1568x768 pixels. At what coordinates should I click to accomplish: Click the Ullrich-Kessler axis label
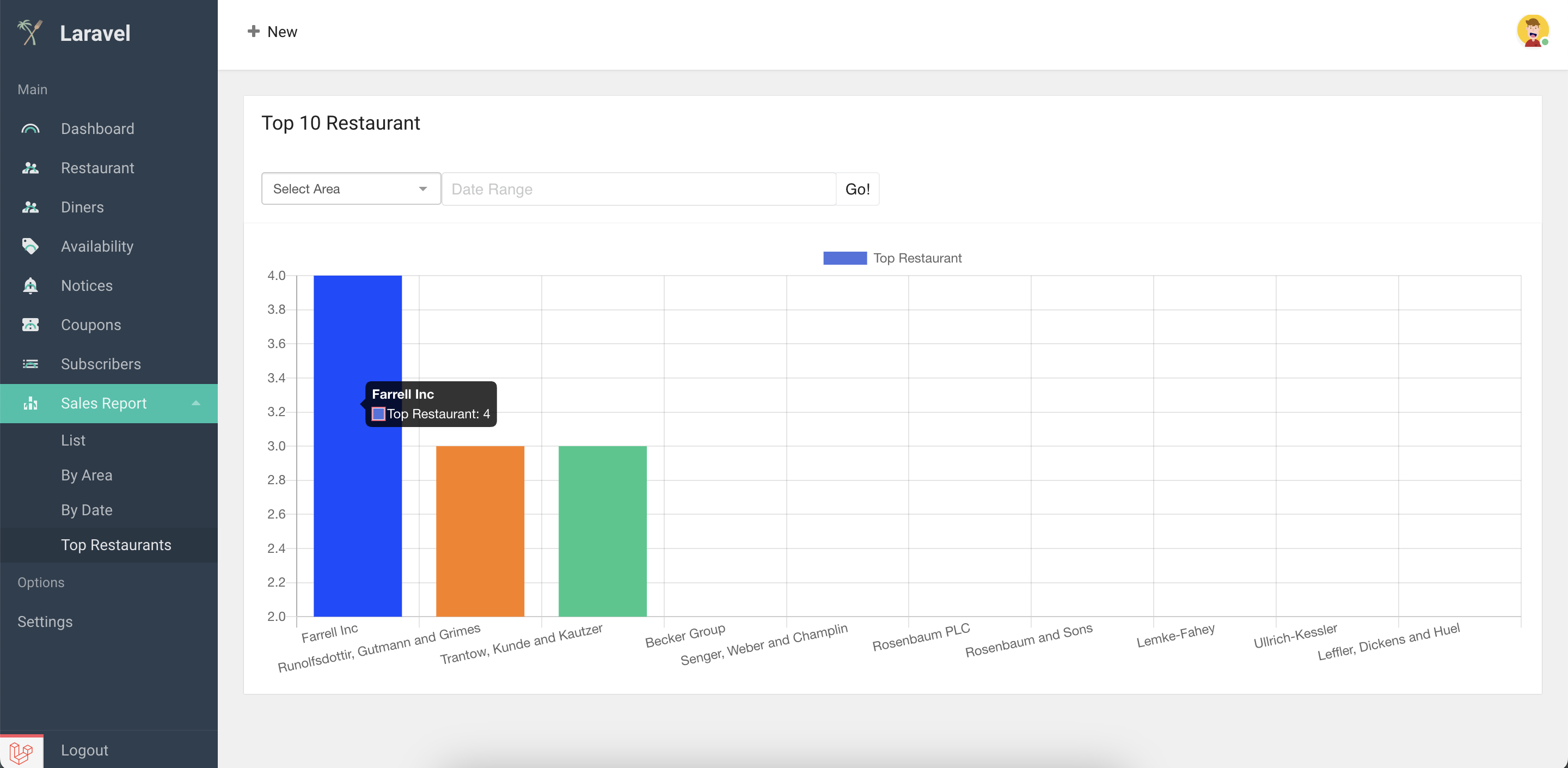tap(1295, 635)
